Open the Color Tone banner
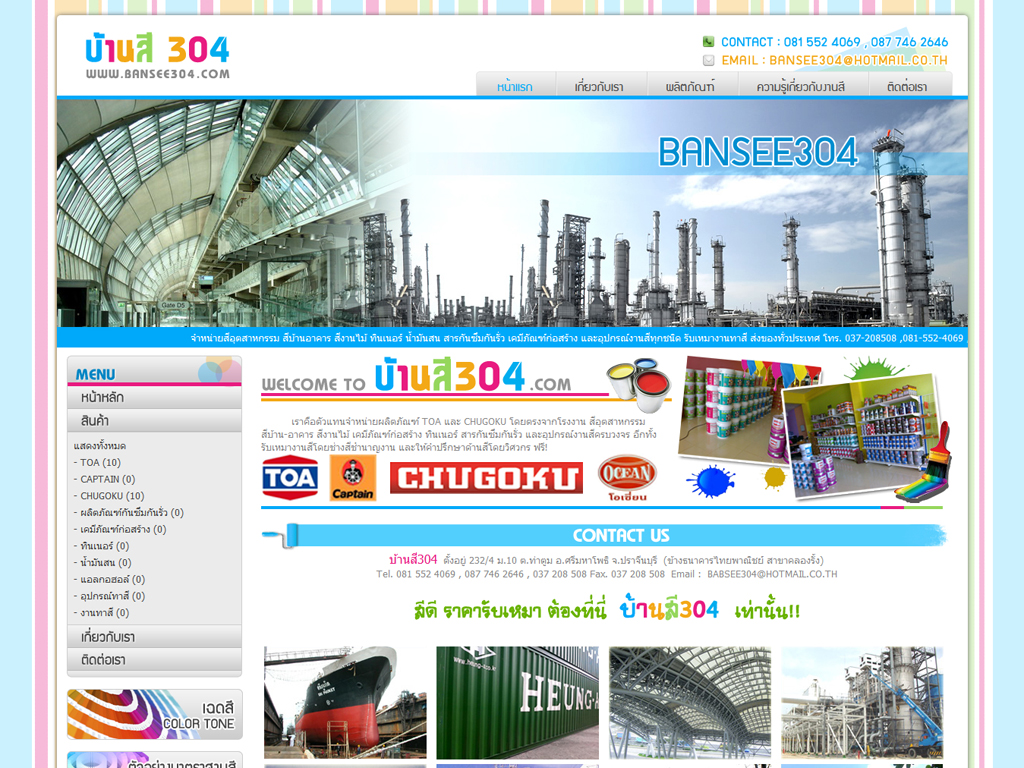Image resolution: width=1024 pixels, height=768 pixels. [155, 714]
